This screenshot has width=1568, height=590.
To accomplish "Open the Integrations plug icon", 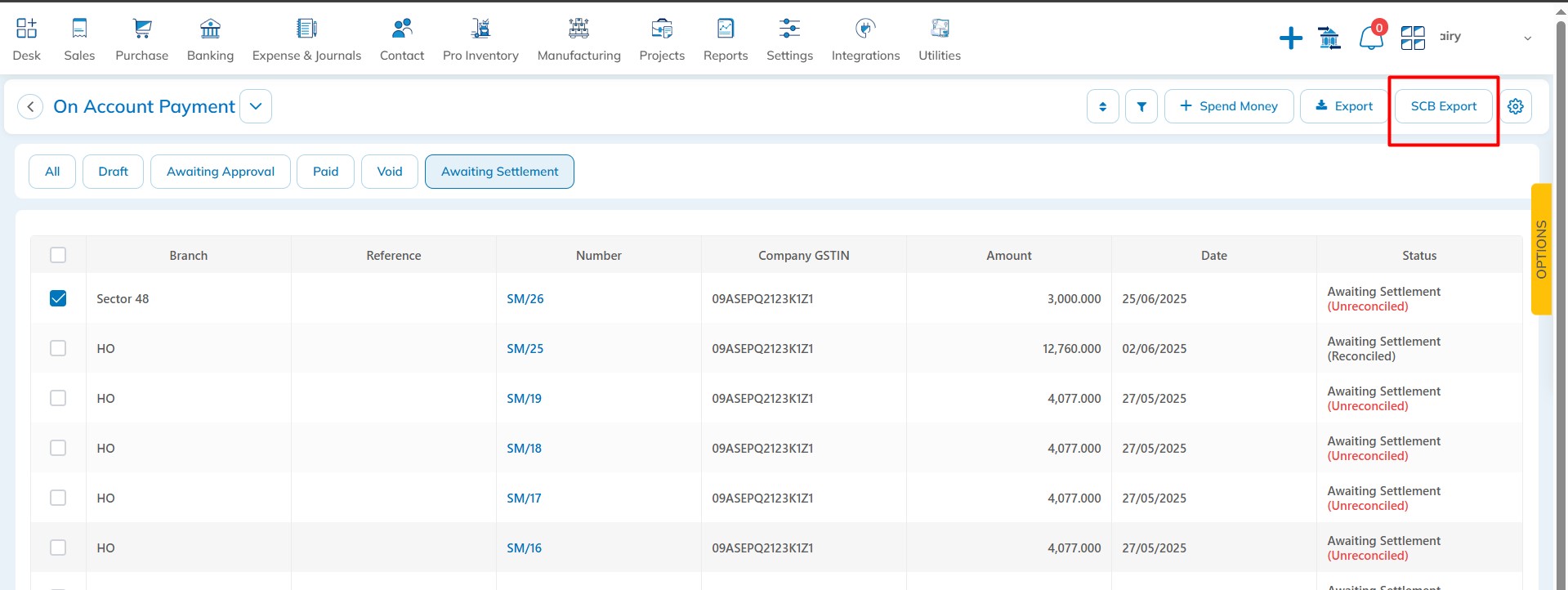I will 865,29.
